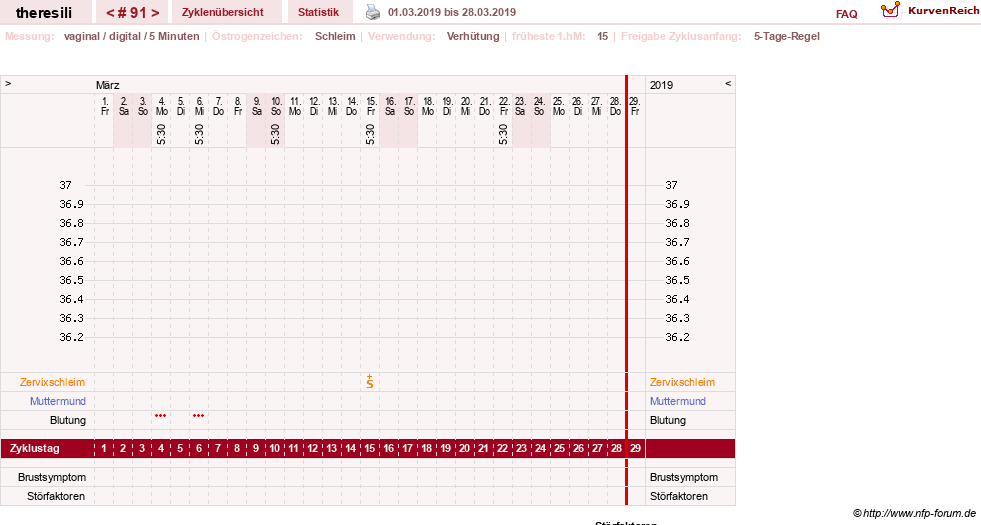Click the right-side Zervixschleim label
This screenshot has height=525, width=981.
682,382
